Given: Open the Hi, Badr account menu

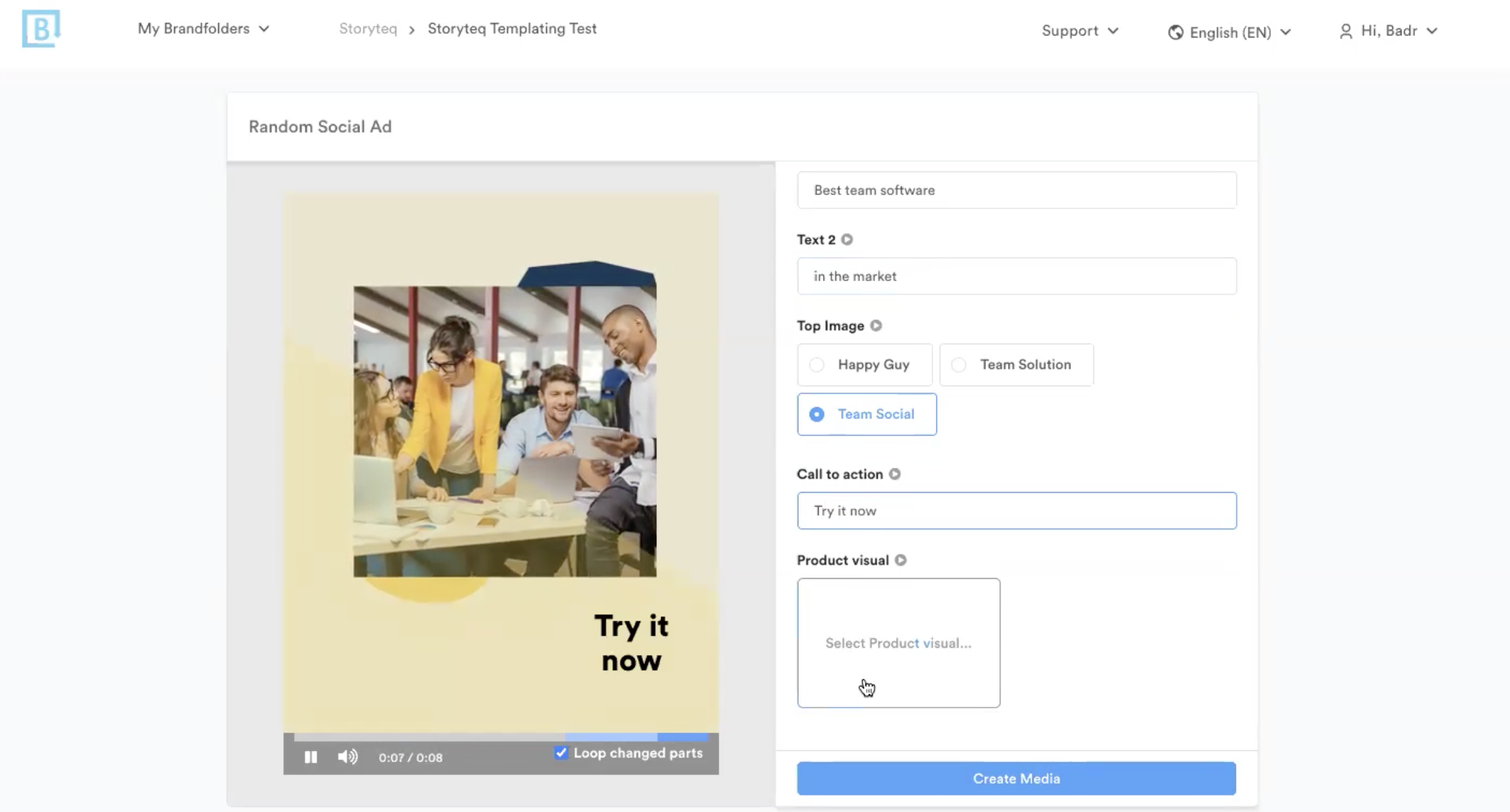Looking at the screenshot, I should (1389, 31).
